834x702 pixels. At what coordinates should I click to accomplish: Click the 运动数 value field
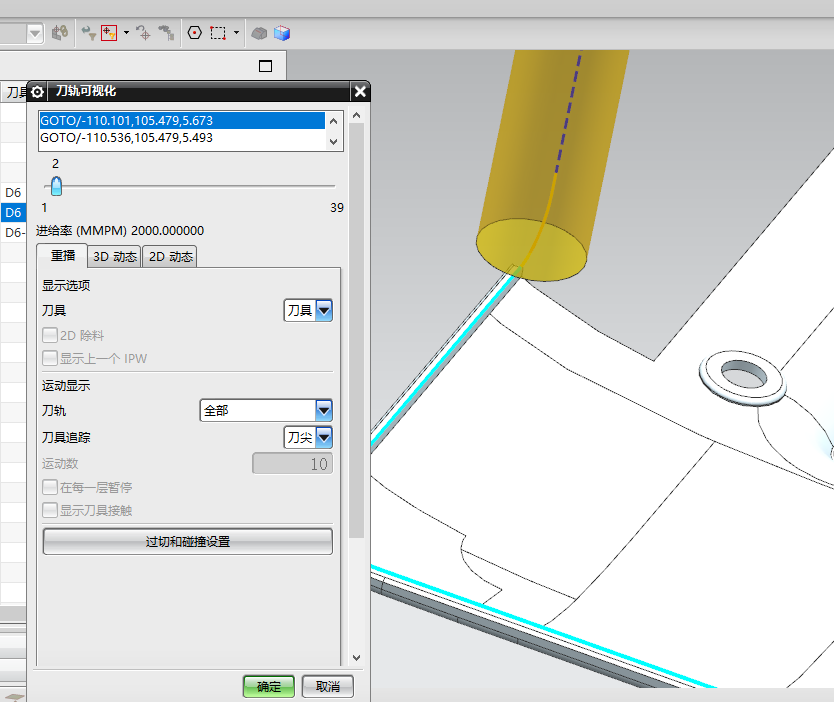click(293, 464)
